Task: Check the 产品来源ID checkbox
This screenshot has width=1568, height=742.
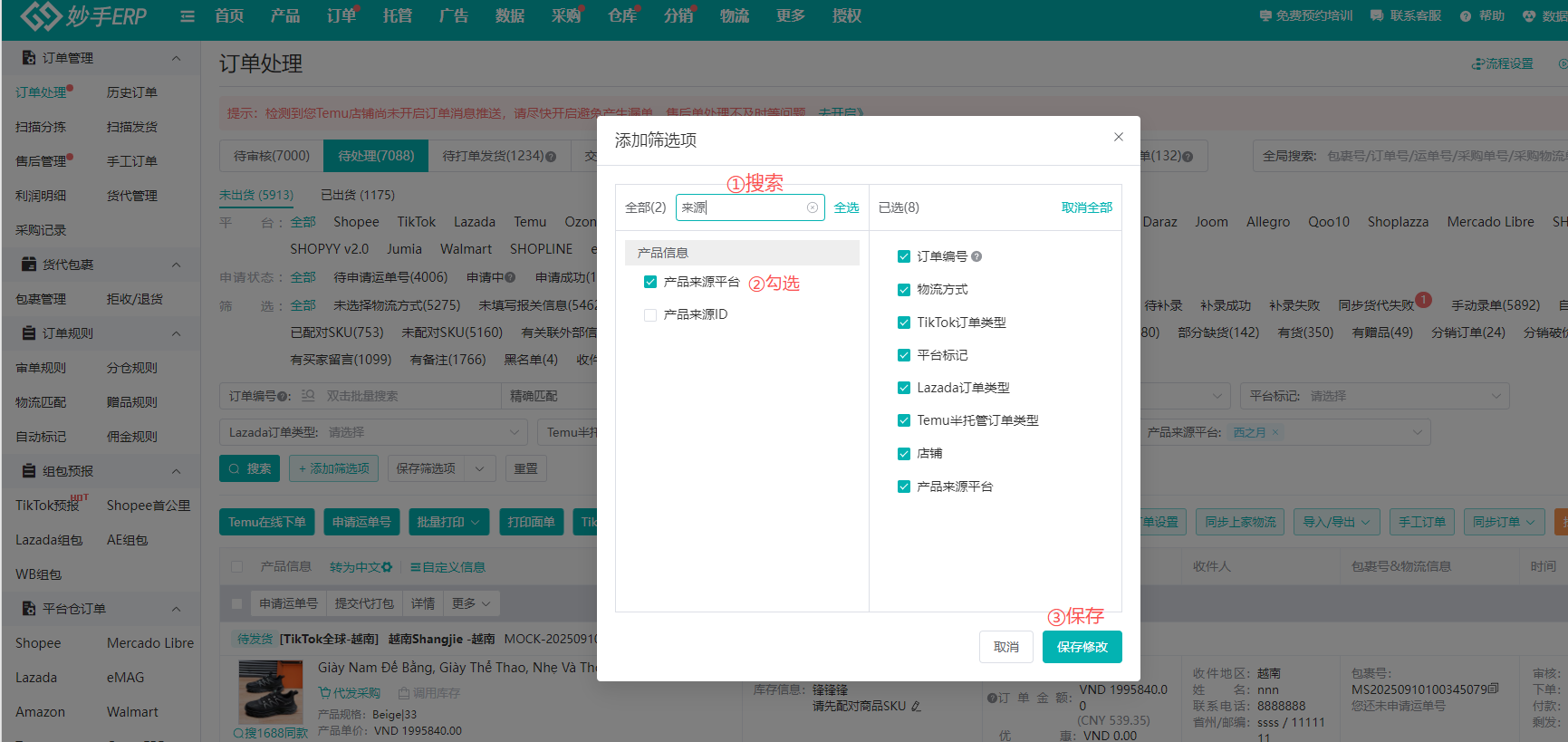Action: pos(650,314)
